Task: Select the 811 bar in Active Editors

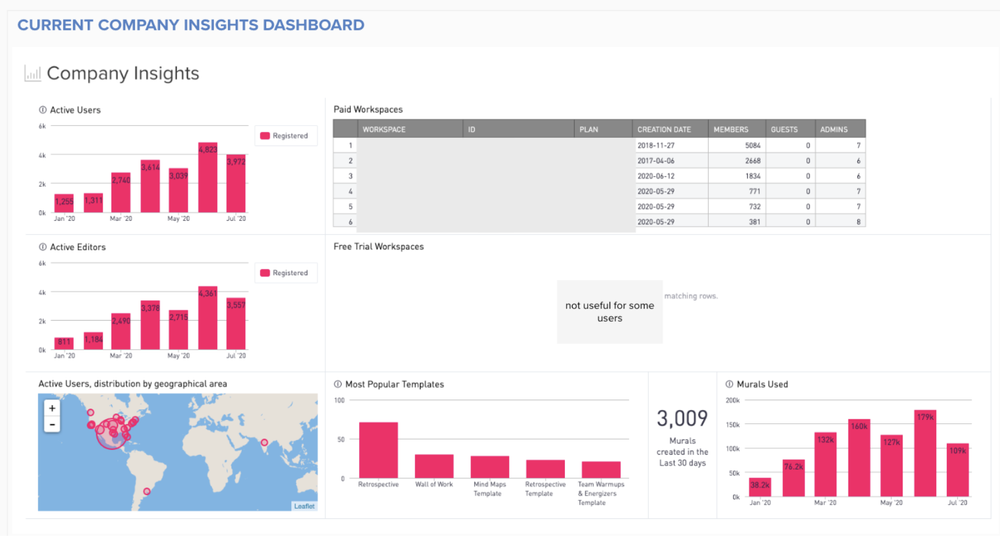Action: pyautogui.click(x=64, y=344)
